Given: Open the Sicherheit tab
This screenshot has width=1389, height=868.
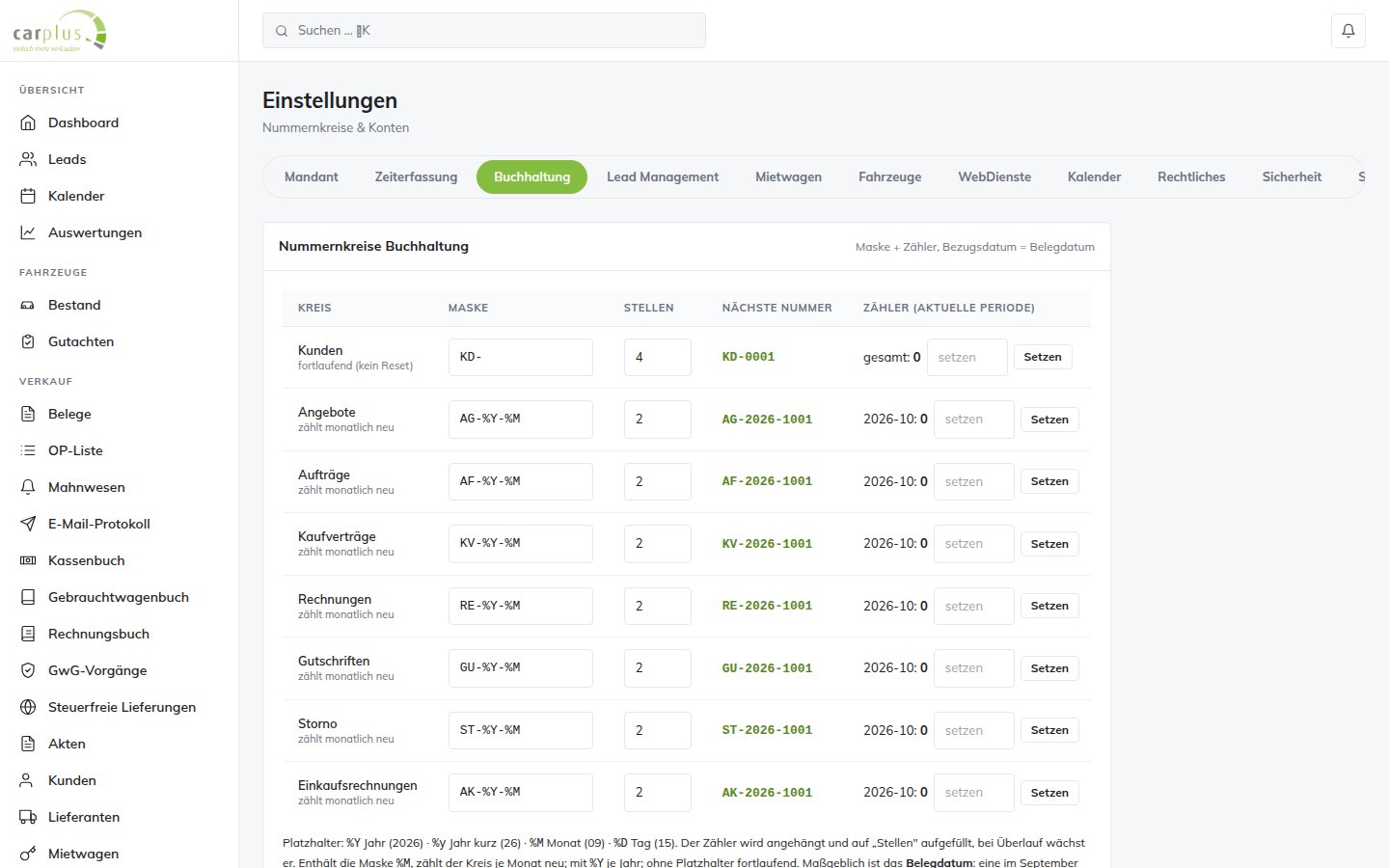Looking at the screenshot, I should coord(1292,176).
